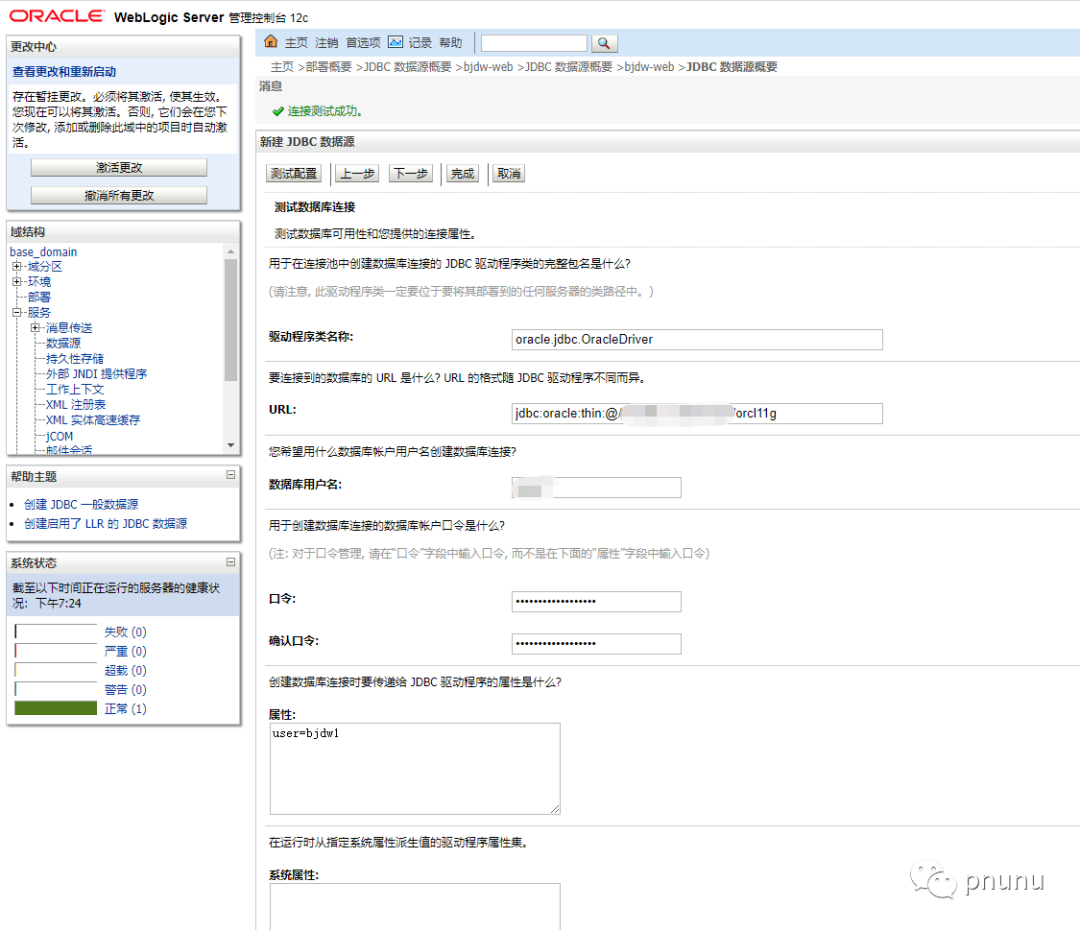Select XML 注册表 tree item
The image size is (1080, 930).
tap(76, 404)
